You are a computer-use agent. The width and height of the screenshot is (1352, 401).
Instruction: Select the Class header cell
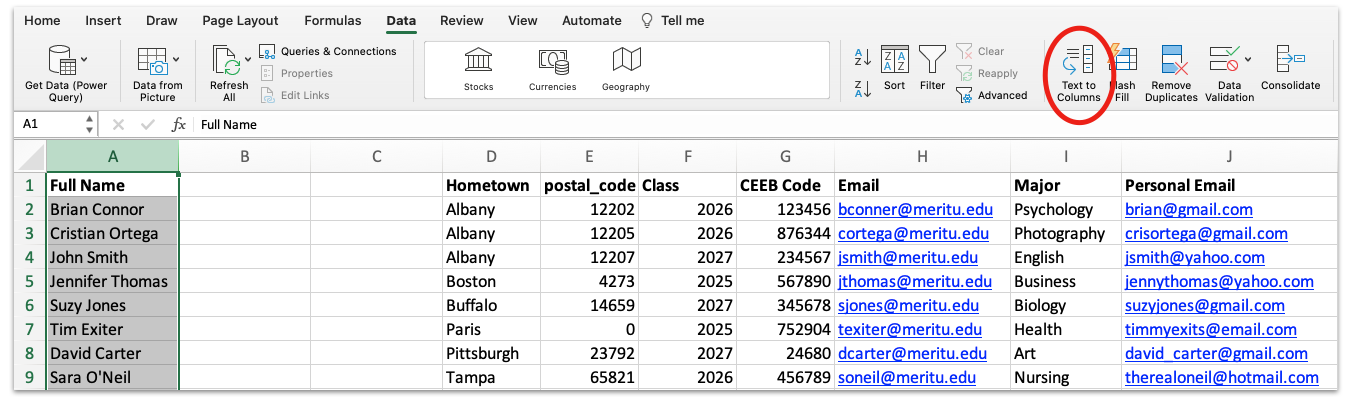687,186
